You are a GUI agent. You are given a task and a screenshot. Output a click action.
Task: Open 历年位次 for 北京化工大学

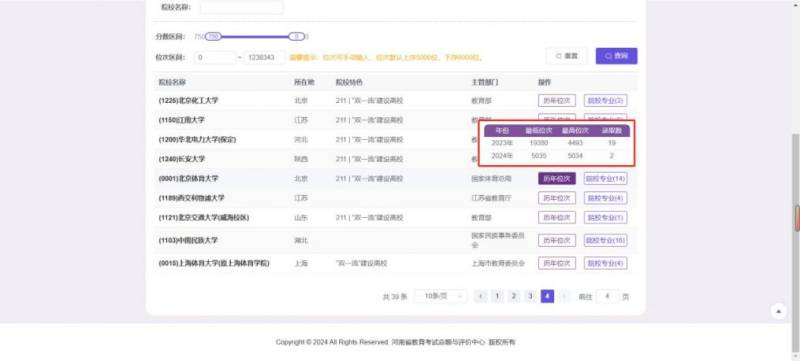[x=557, y=100]
